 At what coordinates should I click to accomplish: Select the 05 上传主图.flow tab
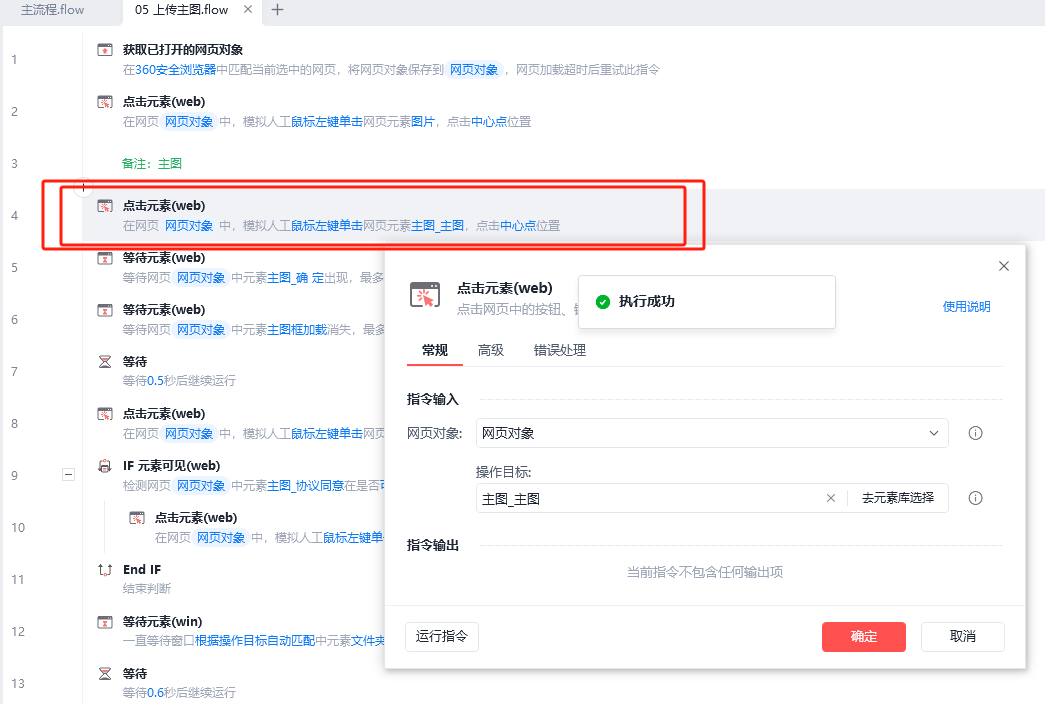tap(181, 10)
